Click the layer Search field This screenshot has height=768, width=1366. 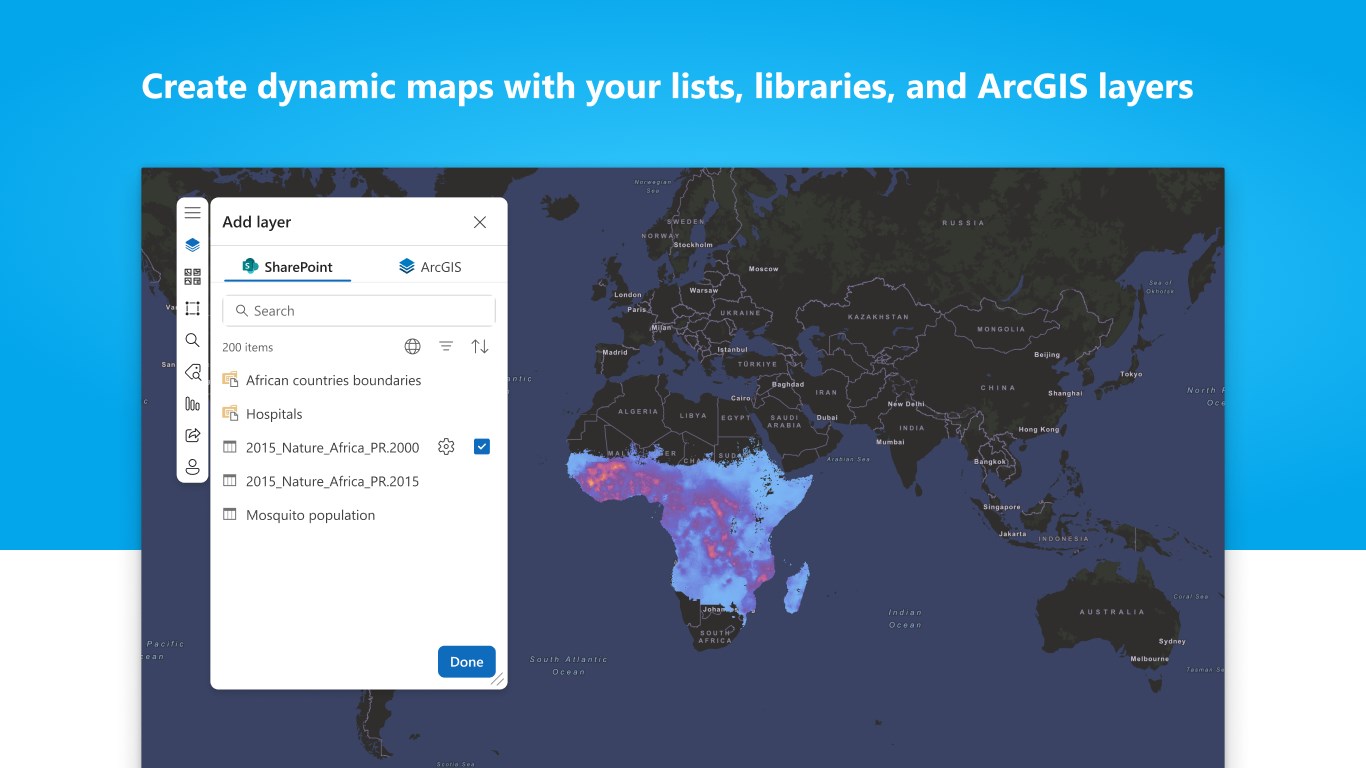pos(360,311)
